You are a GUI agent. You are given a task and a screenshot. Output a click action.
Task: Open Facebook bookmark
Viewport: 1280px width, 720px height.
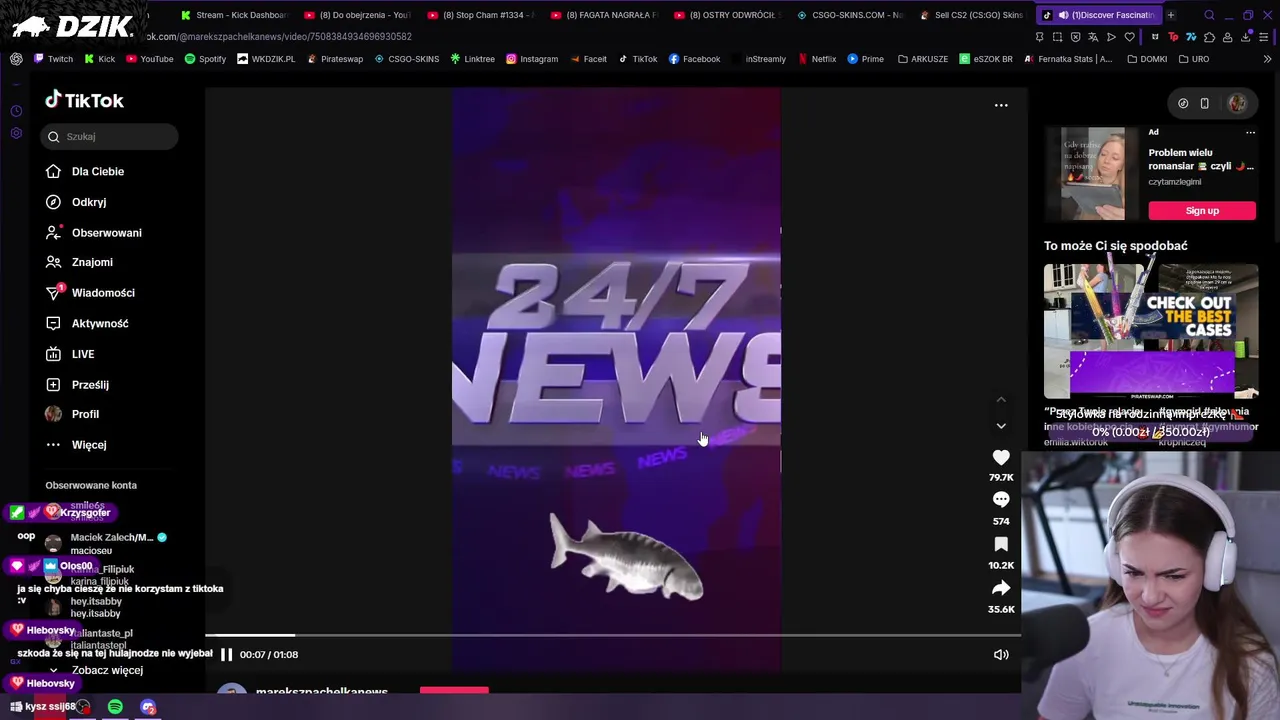point(694,59)
